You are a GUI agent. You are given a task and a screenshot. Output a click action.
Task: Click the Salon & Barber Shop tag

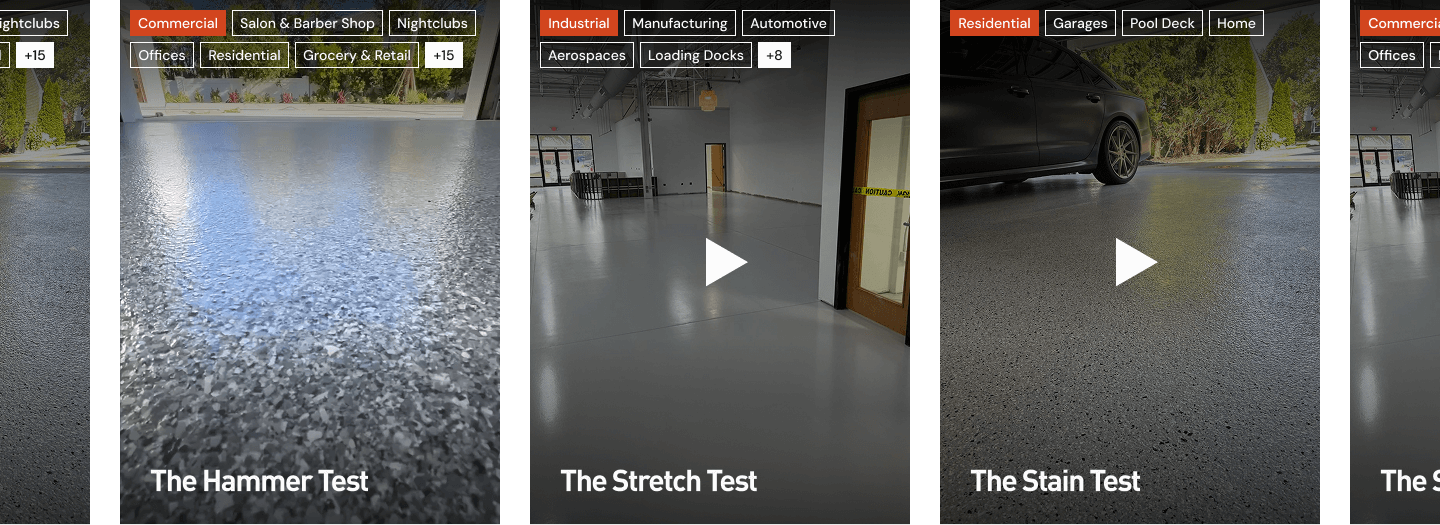[308, 23]
